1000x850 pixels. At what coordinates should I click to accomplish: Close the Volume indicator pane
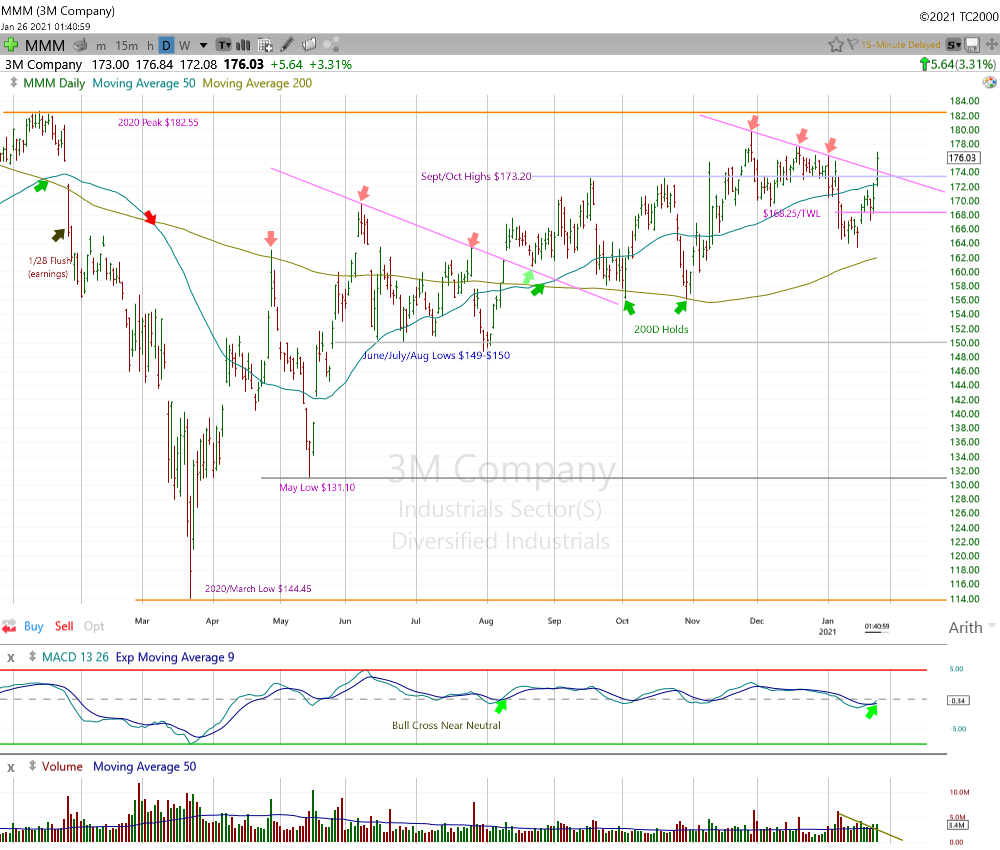click(10, 767)
